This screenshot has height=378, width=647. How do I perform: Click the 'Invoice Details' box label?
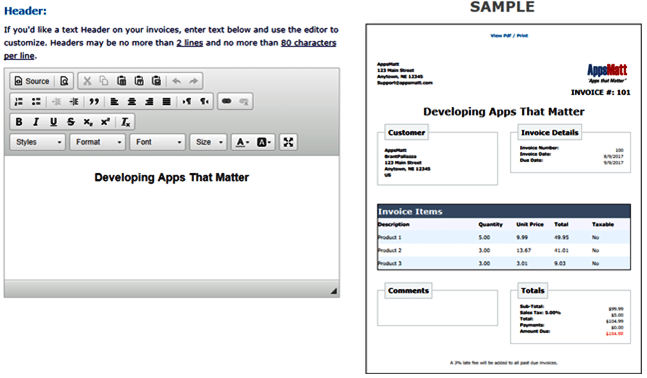[x=550, y=132]
